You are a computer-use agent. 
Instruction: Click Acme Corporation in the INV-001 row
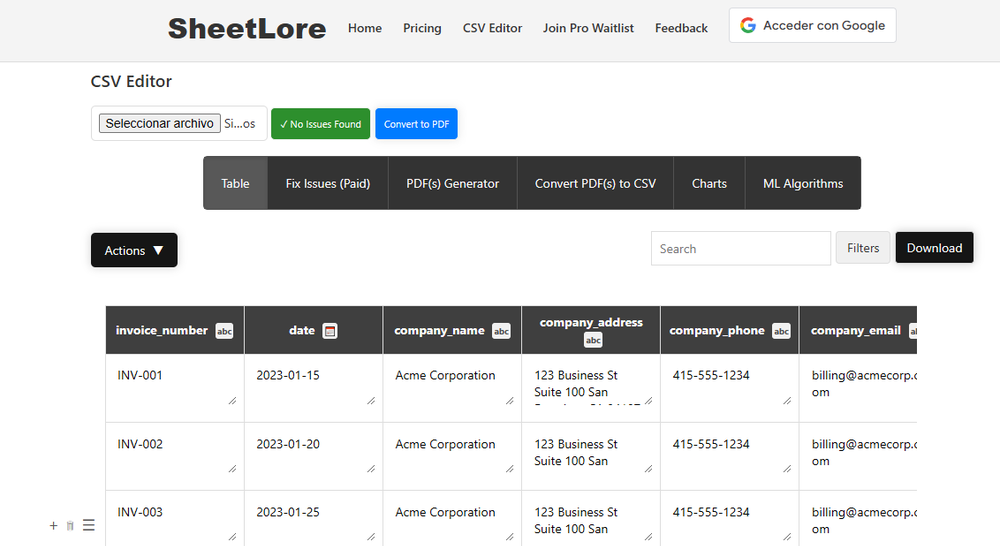[x=452, y=388]
